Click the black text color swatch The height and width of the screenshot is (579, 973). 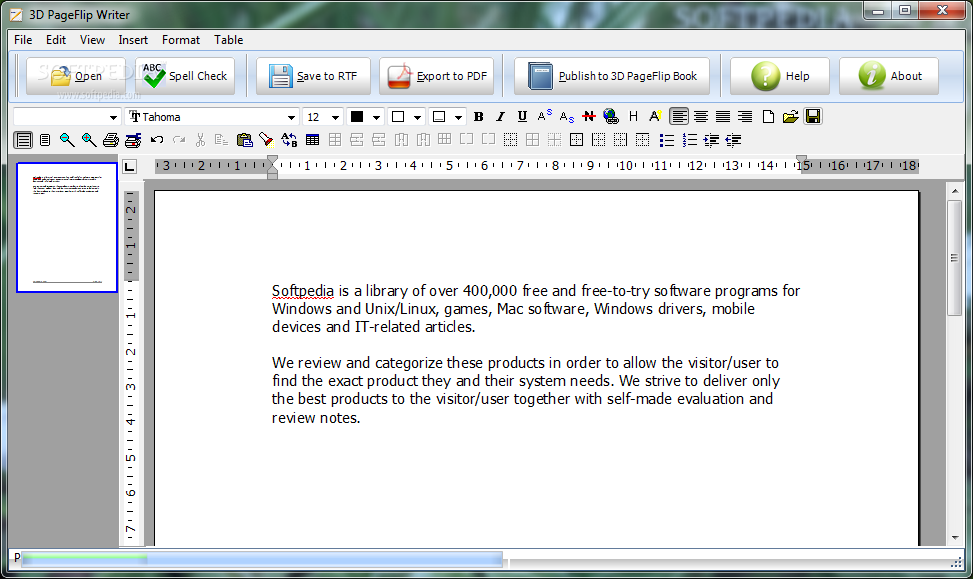(357, 117)
